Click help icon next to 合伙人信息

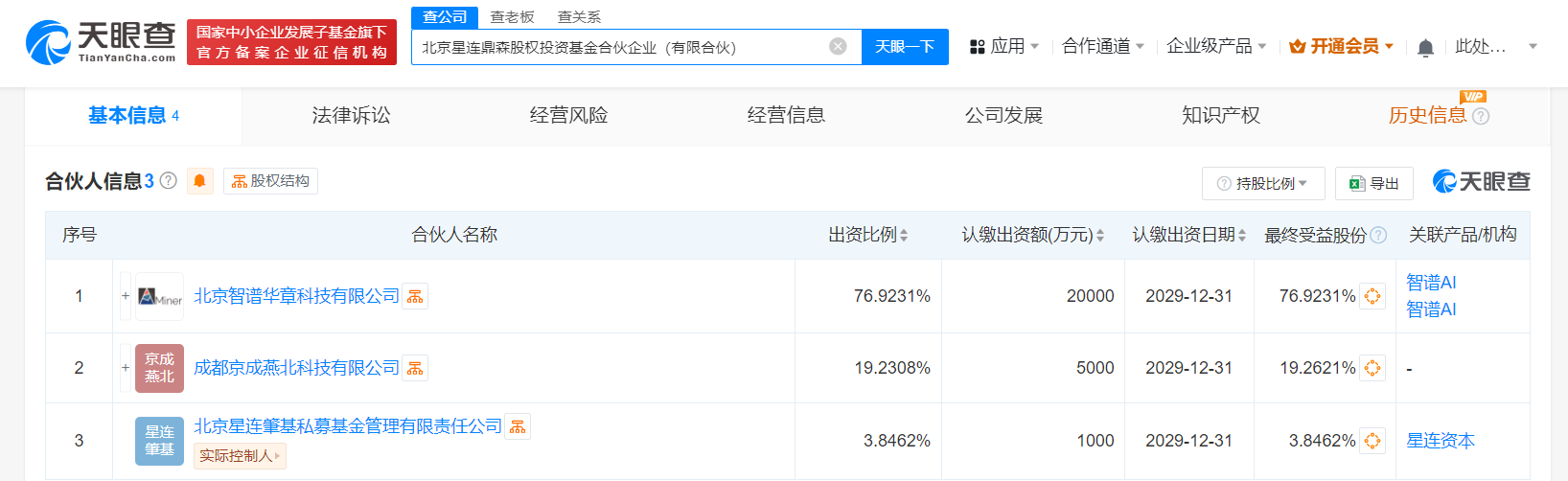coord(169,180)
